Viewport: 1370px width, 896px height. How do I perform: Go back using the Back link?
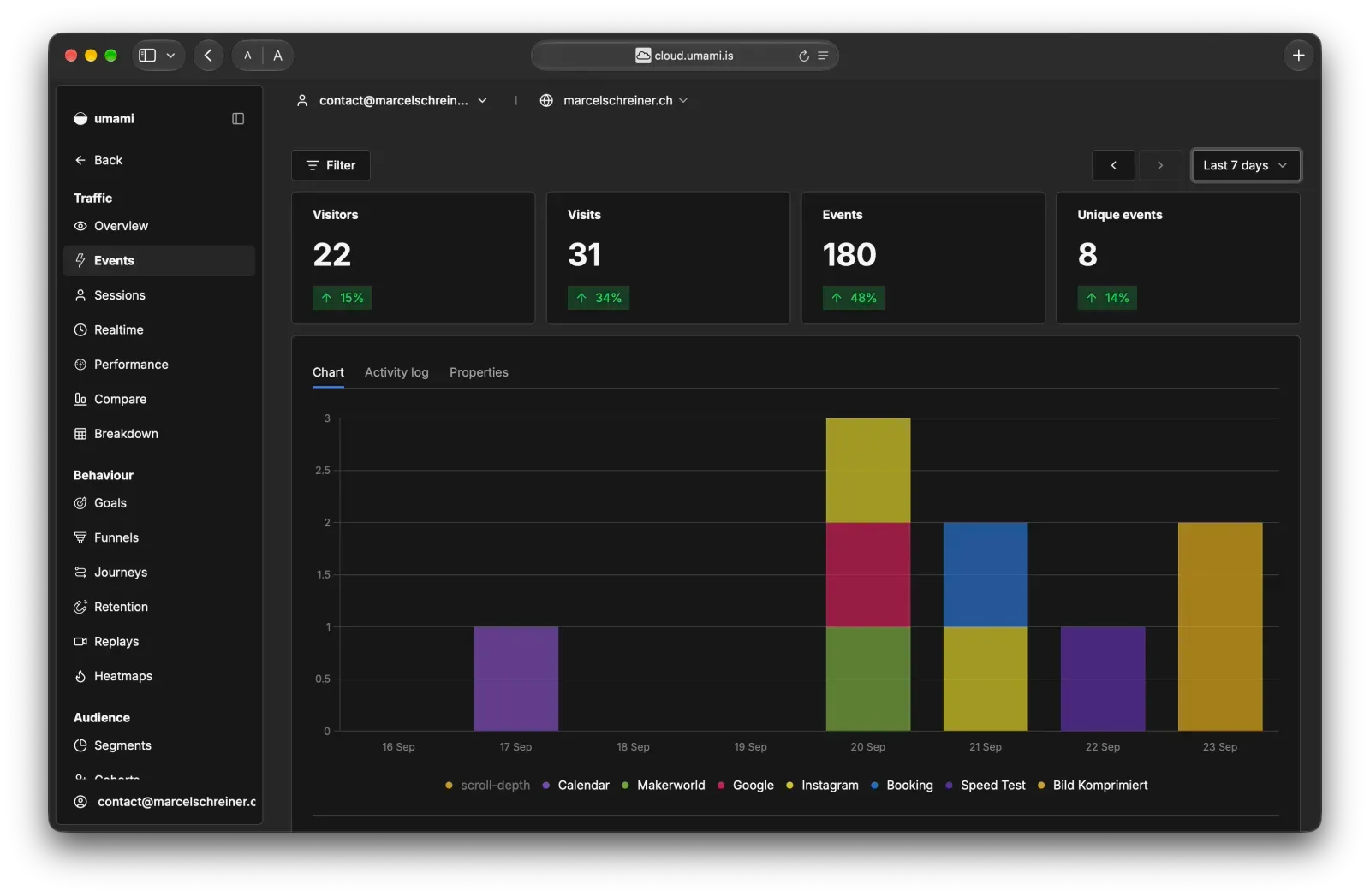pyautogui.click(x=98, y=160)
